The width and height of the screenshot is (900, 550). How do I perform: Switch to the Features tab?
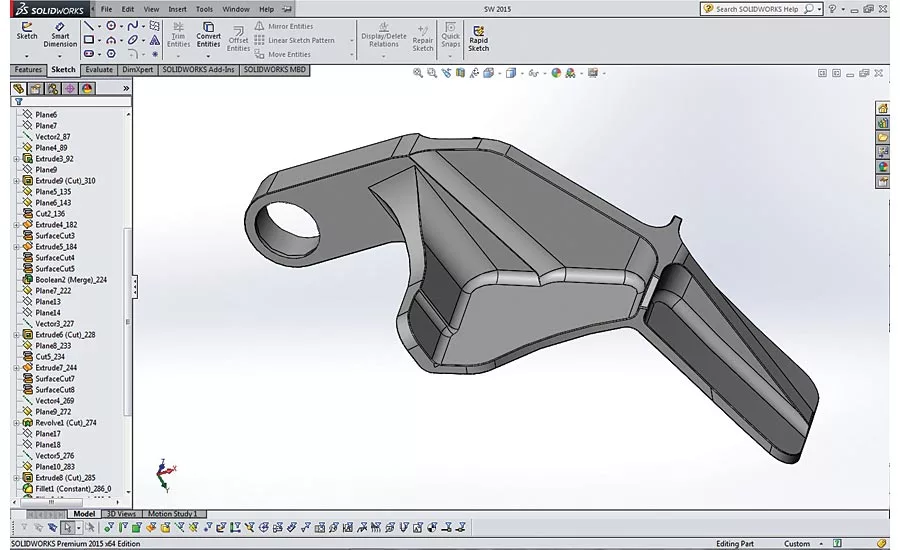28,69
